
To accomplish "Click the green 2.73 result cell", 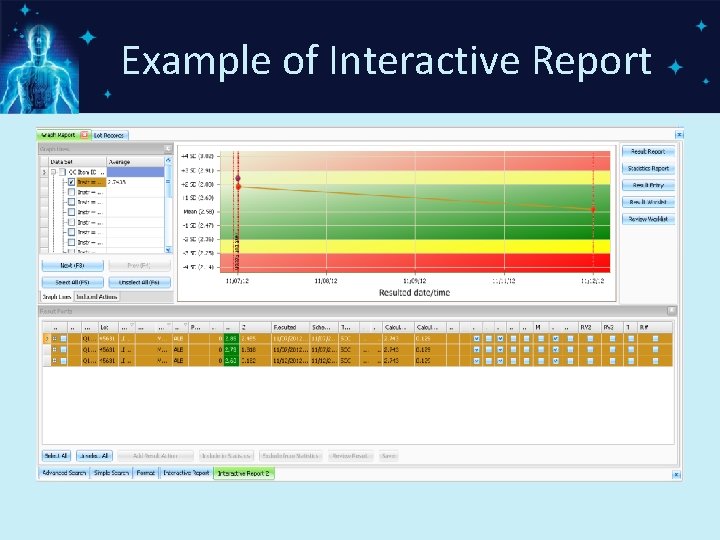I will coord(231,349).
